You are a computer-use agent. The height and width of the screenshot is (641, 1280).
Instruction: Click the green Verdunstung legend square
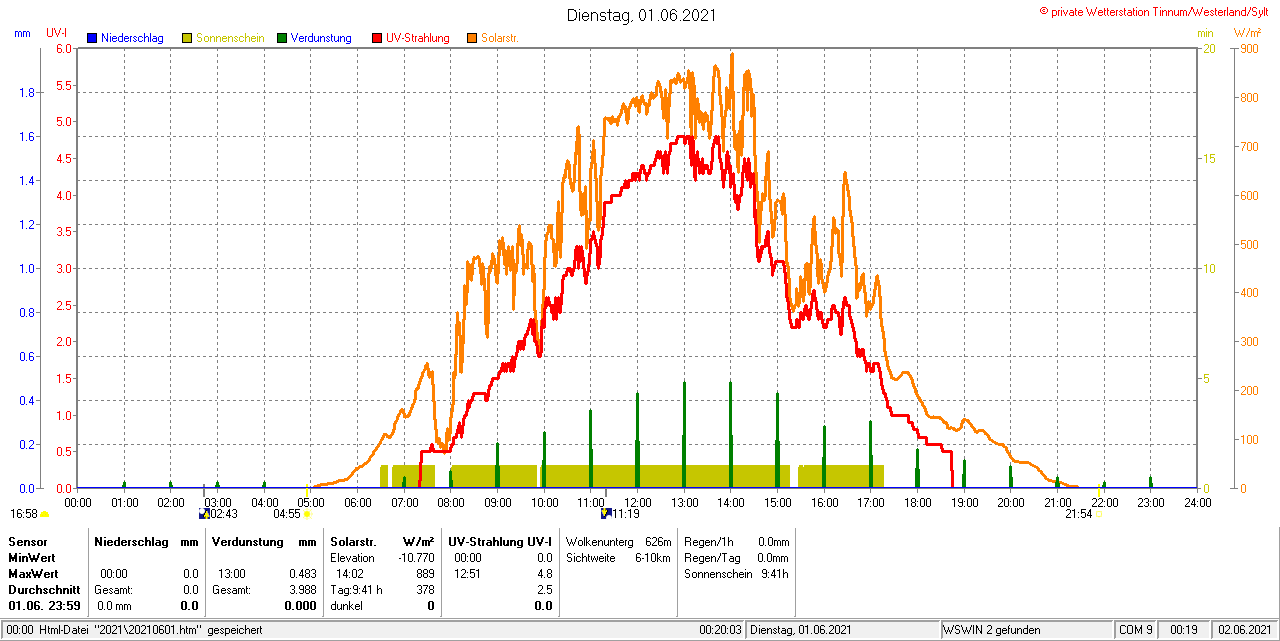click(283, 38)
